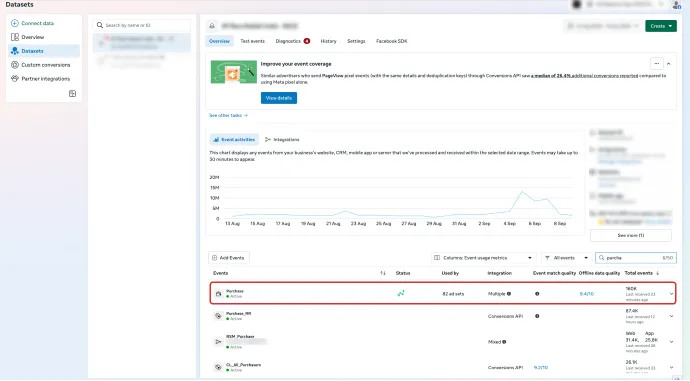Click the dataset icon beside the dataset name
The image size is (690, 381).
pos(212,26)
